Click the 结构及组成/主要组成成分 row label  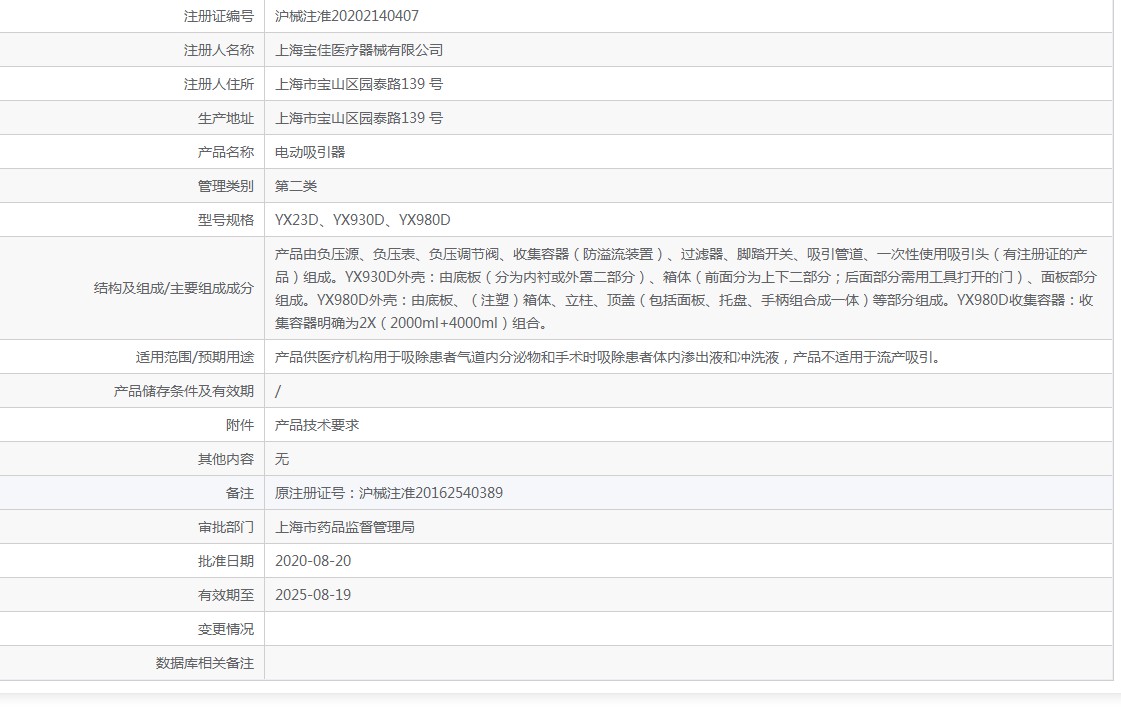click(174, 288)
